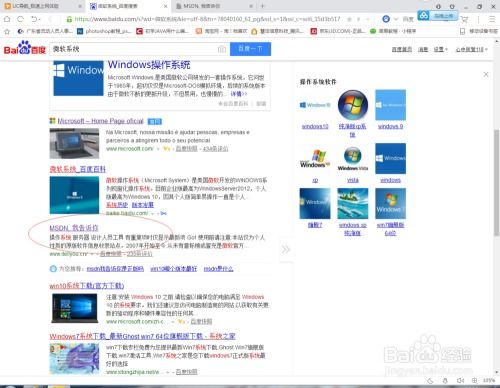Viewport: 500px width, 388px height.
Task: Switch to the MSDN browser tab
Action: [214, 6]
